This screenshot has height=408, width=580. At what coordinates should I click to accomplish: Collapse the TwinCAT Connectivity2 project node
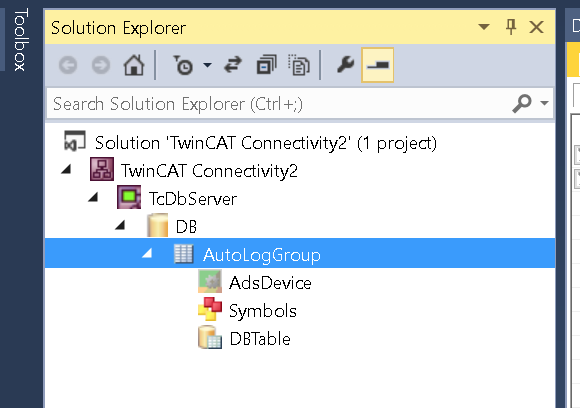point(66,170)
